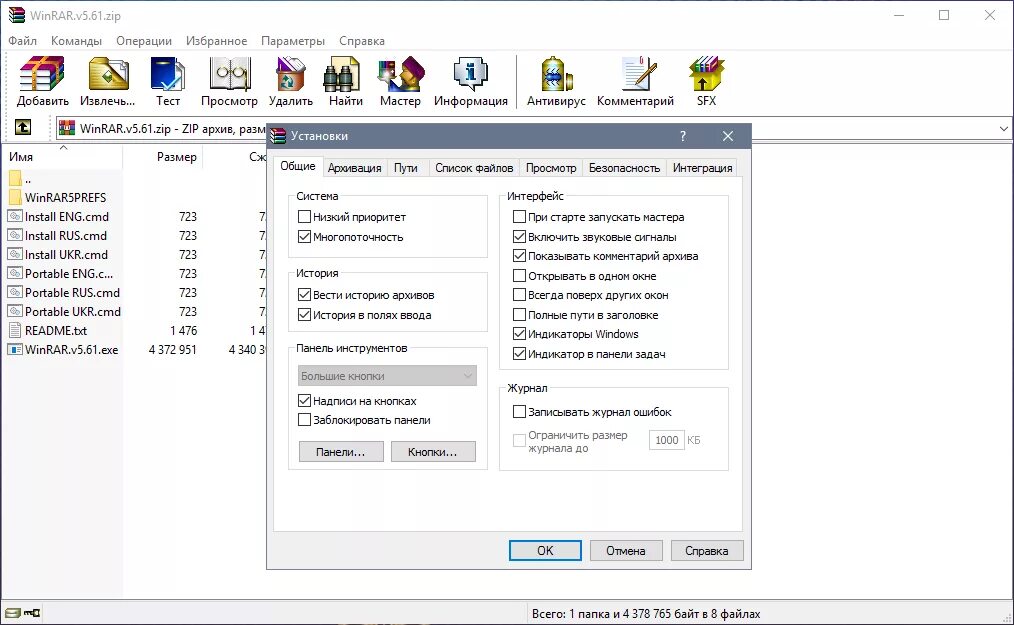Click the Install ENG.cmd file icon
This screenshot has width=1014, height=625.
click(15, 216)
